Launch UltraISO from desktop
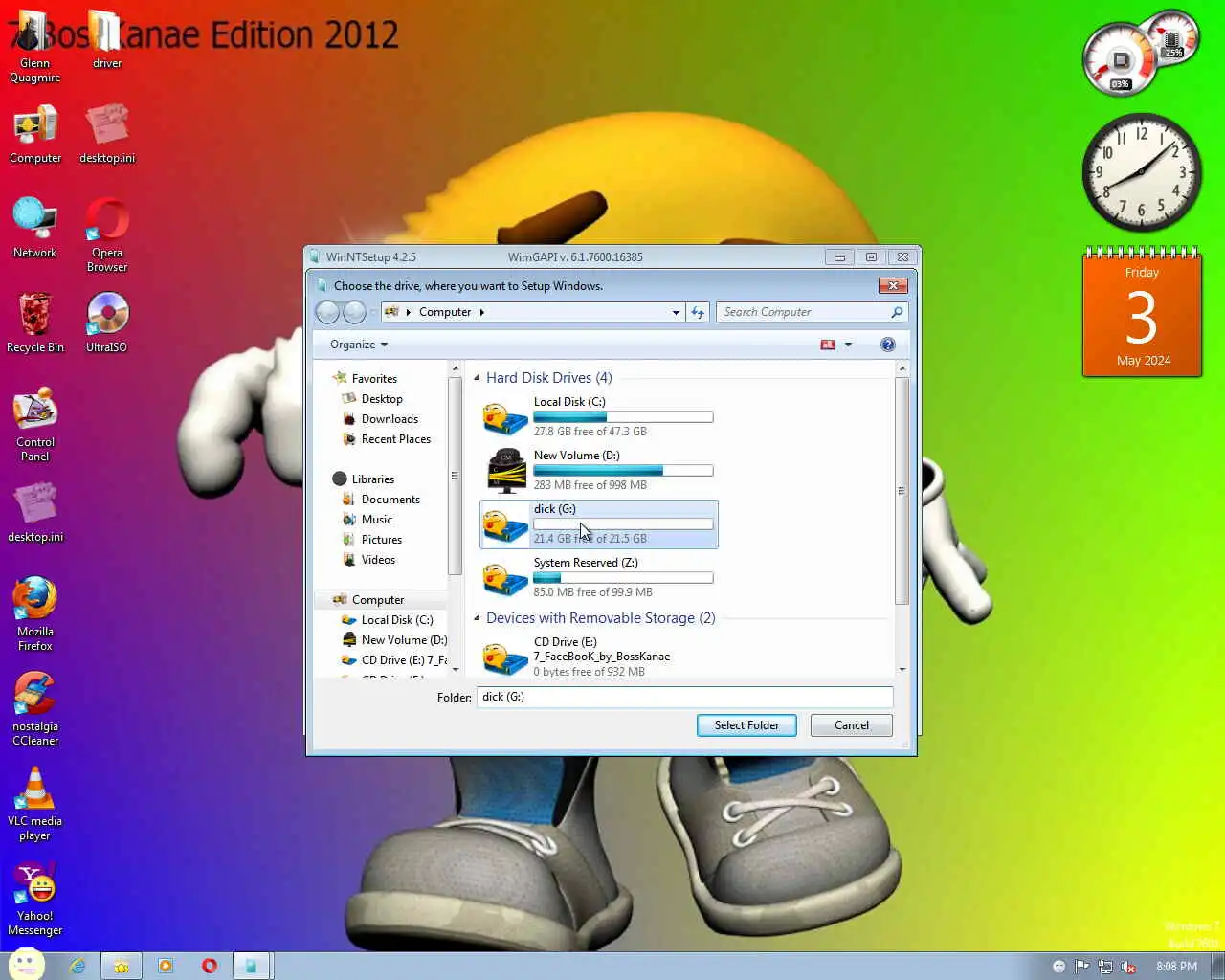The width and height of the screenshot is (1225, 980). point(107,323)
